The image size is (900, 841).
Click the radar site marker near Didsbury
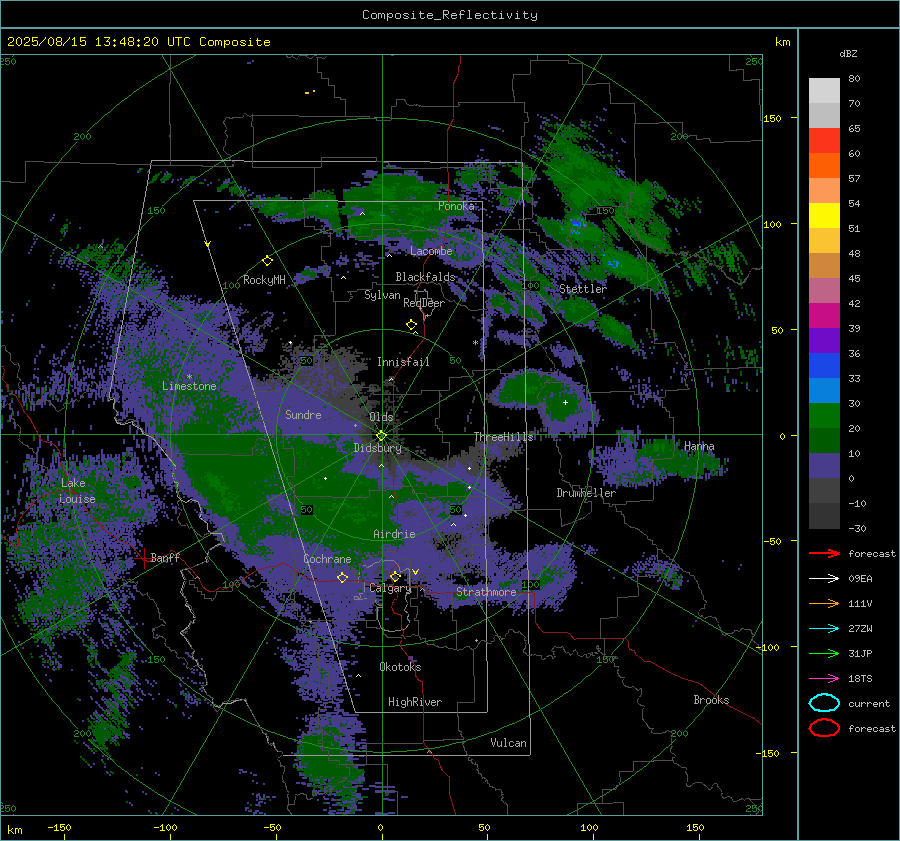(x=381, y=436)
